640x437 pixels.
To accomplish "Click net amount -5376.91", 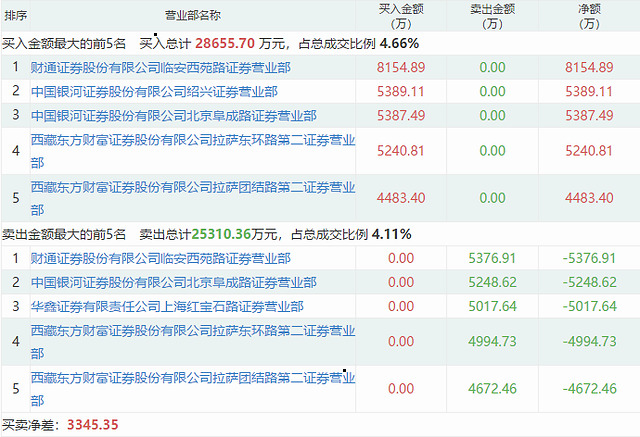I will 589,258.
